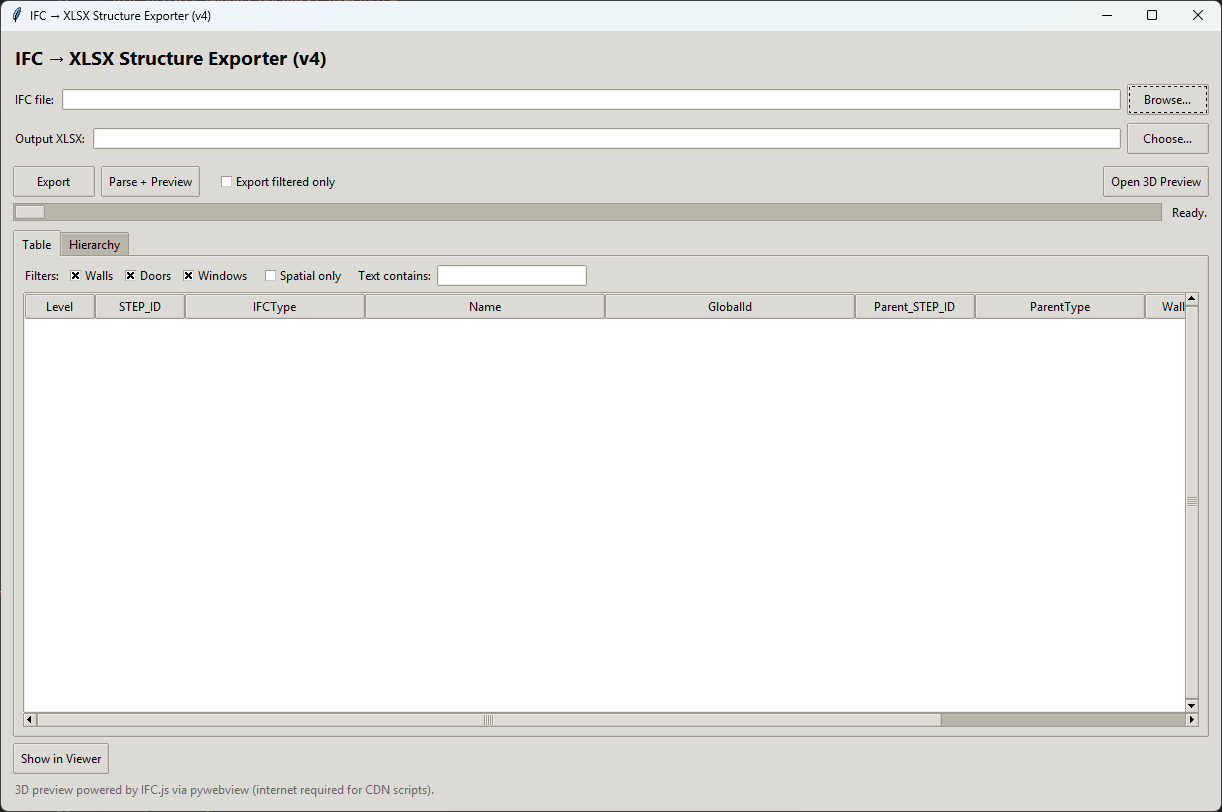Click the Browse... button for IFC file
The width and height of the screenshot is (1222, 812).
click(1167, 100)
